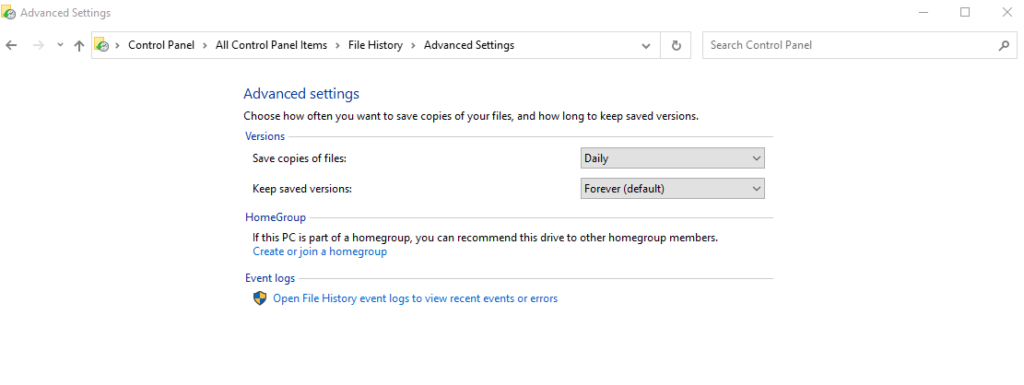
Task: Open the Keep saved versions dropdown
Action: [672, 189]
